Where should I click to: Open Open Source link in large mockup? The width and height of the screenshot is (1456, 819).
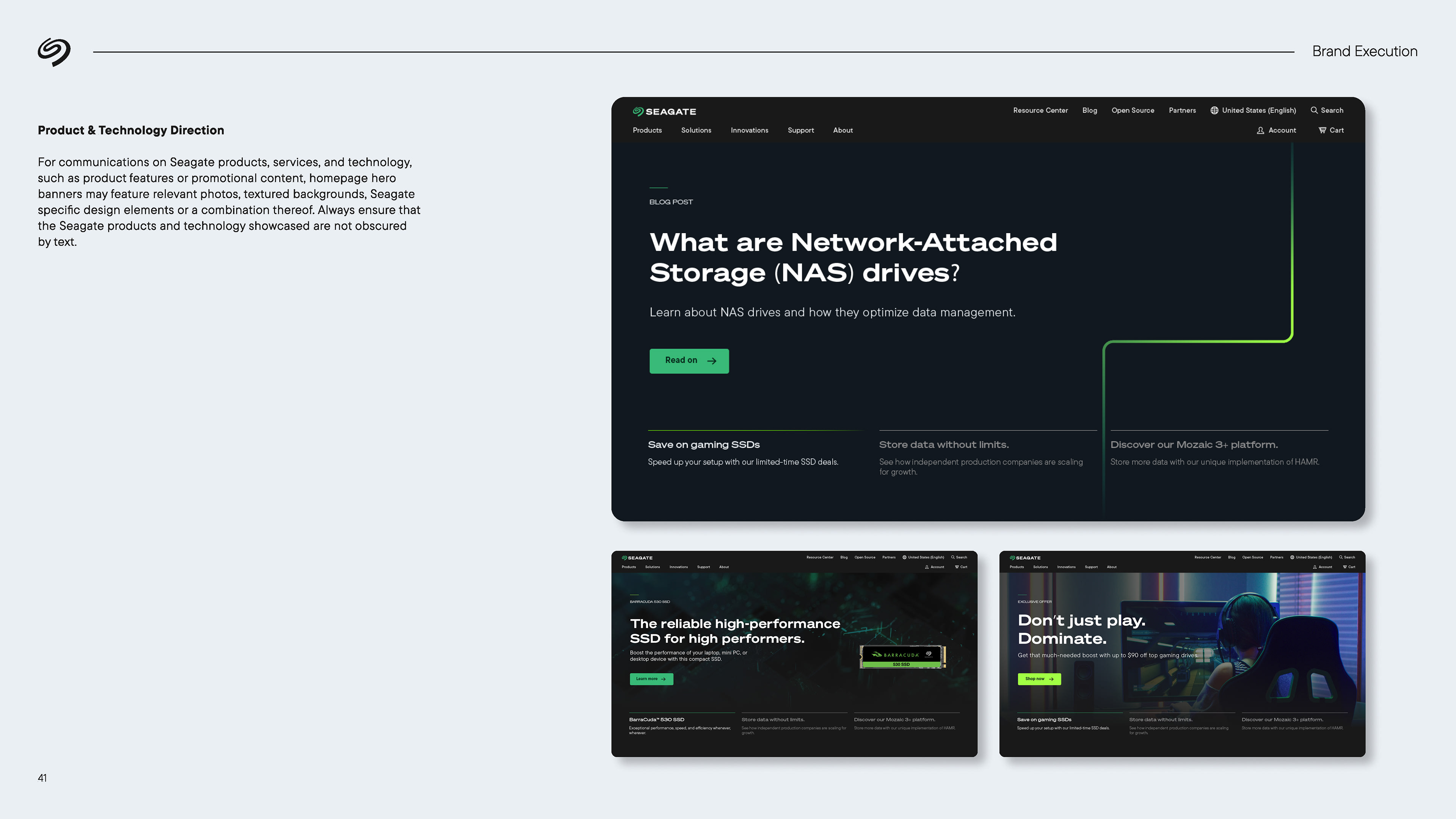1133,110
